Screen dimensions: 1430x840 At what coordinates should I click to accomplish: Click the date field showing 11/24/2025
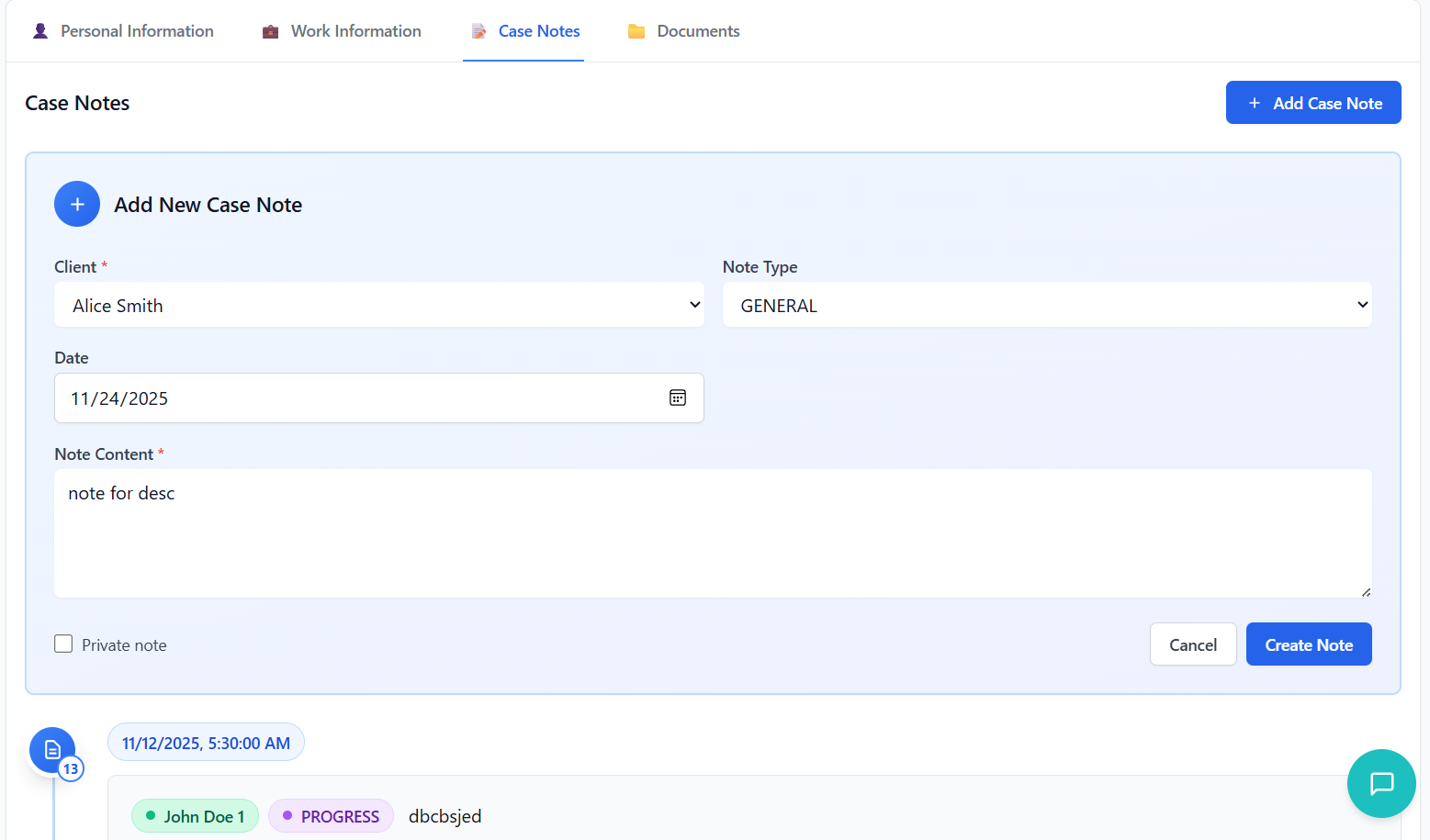[358, 398]
